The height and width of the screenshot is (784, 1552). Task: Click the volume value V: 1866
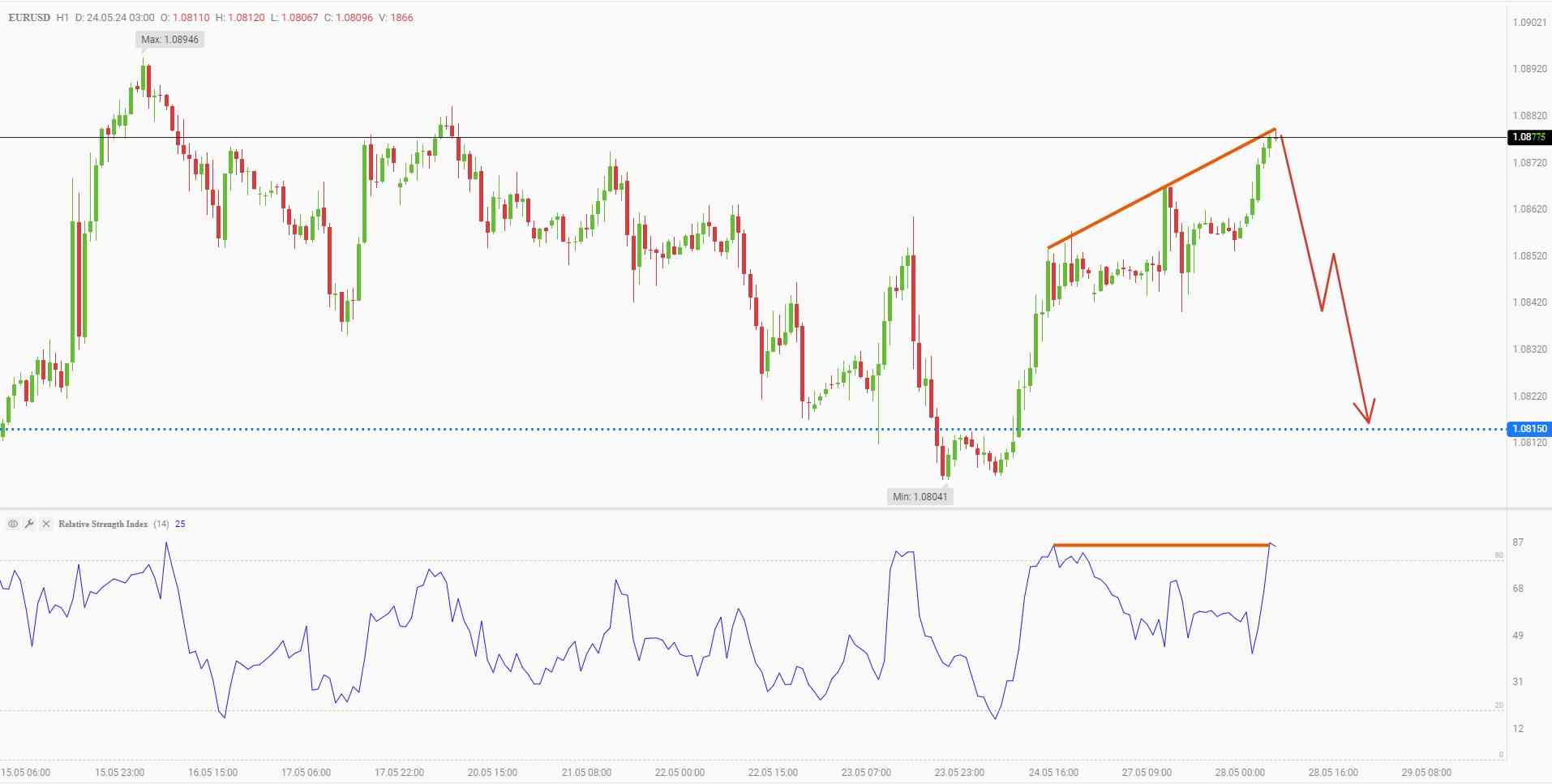tap(396, 17)
